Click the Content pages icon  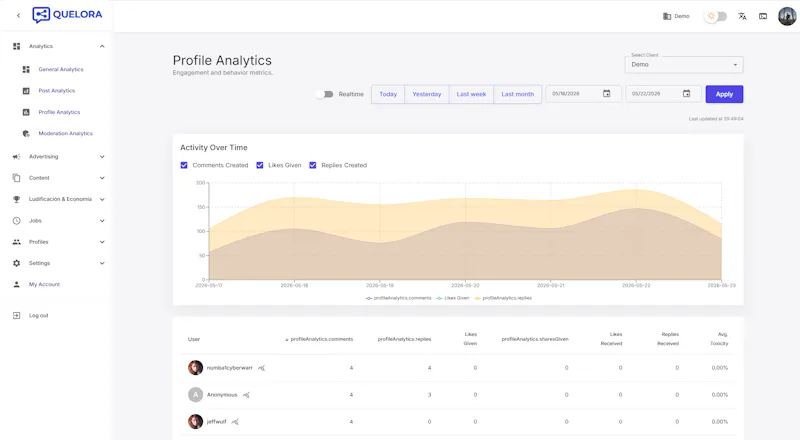[16, 178]
